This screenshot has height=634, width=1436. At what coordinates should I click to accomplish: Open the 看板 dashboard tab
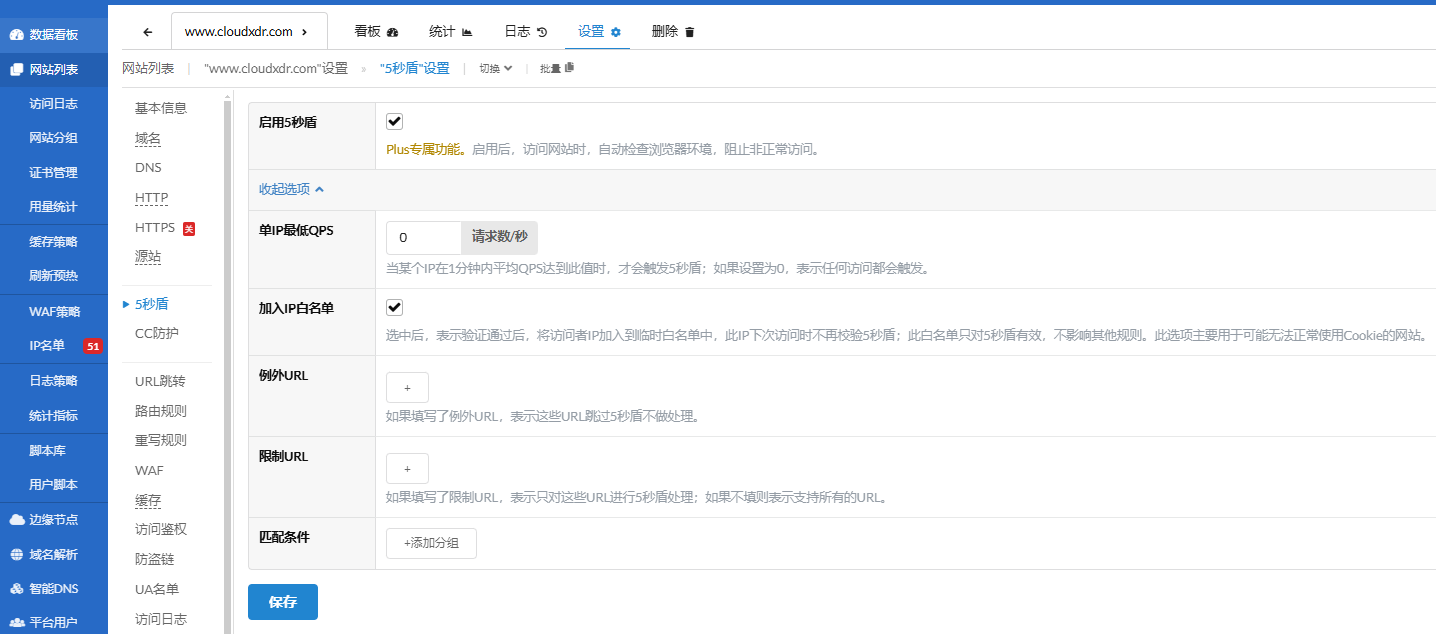click(x=376, y=32)
